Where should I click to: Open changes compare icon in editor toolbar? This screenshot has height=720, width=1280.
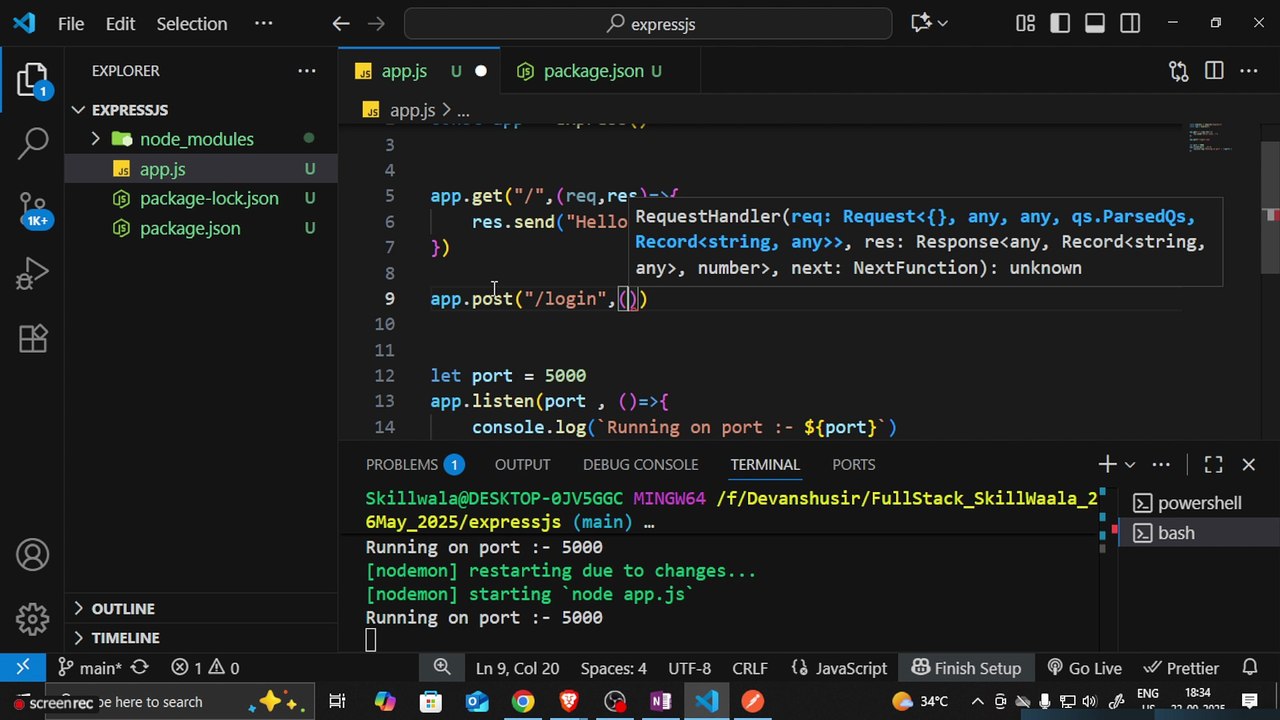[x=1179, y=71]
